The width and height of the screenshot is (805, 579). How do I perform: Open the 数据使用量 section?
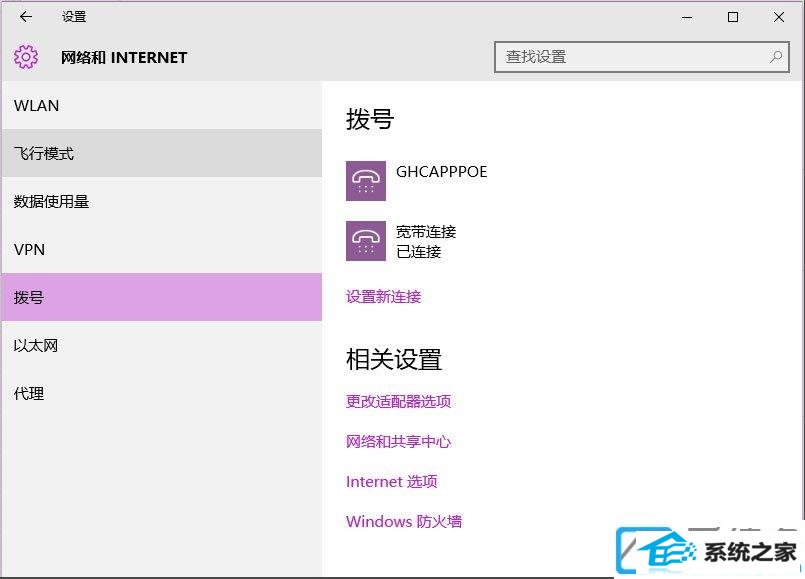(162, 201)
